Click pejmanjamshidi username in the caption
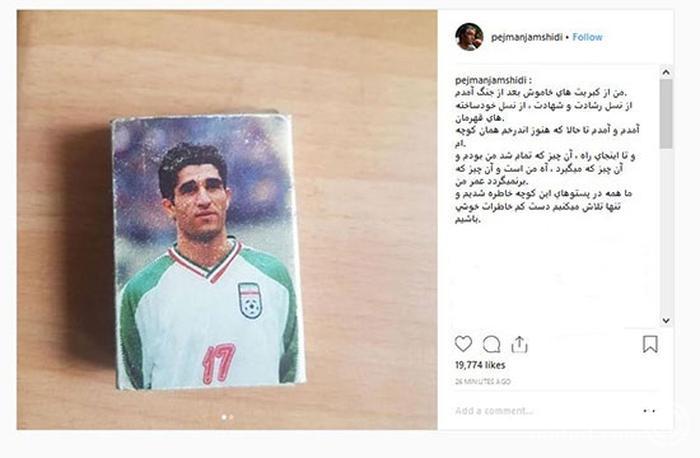 (x=492, y=81)
